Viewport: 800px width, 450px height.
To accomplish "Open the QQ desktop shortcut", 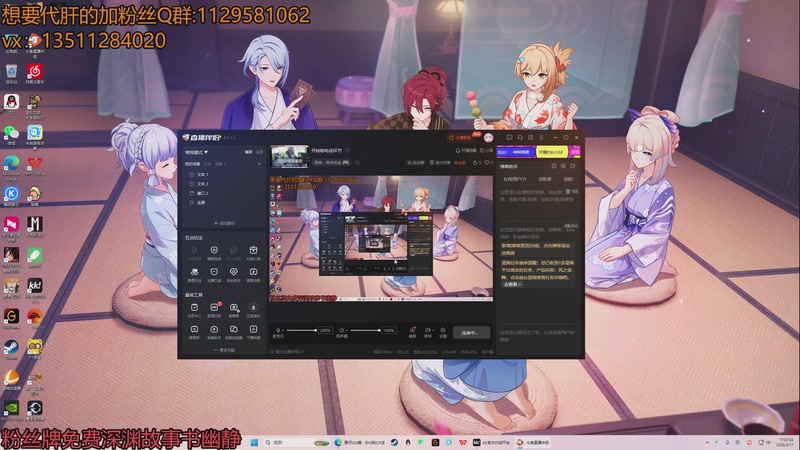I will pyautogui.click(x=11, y=104).
